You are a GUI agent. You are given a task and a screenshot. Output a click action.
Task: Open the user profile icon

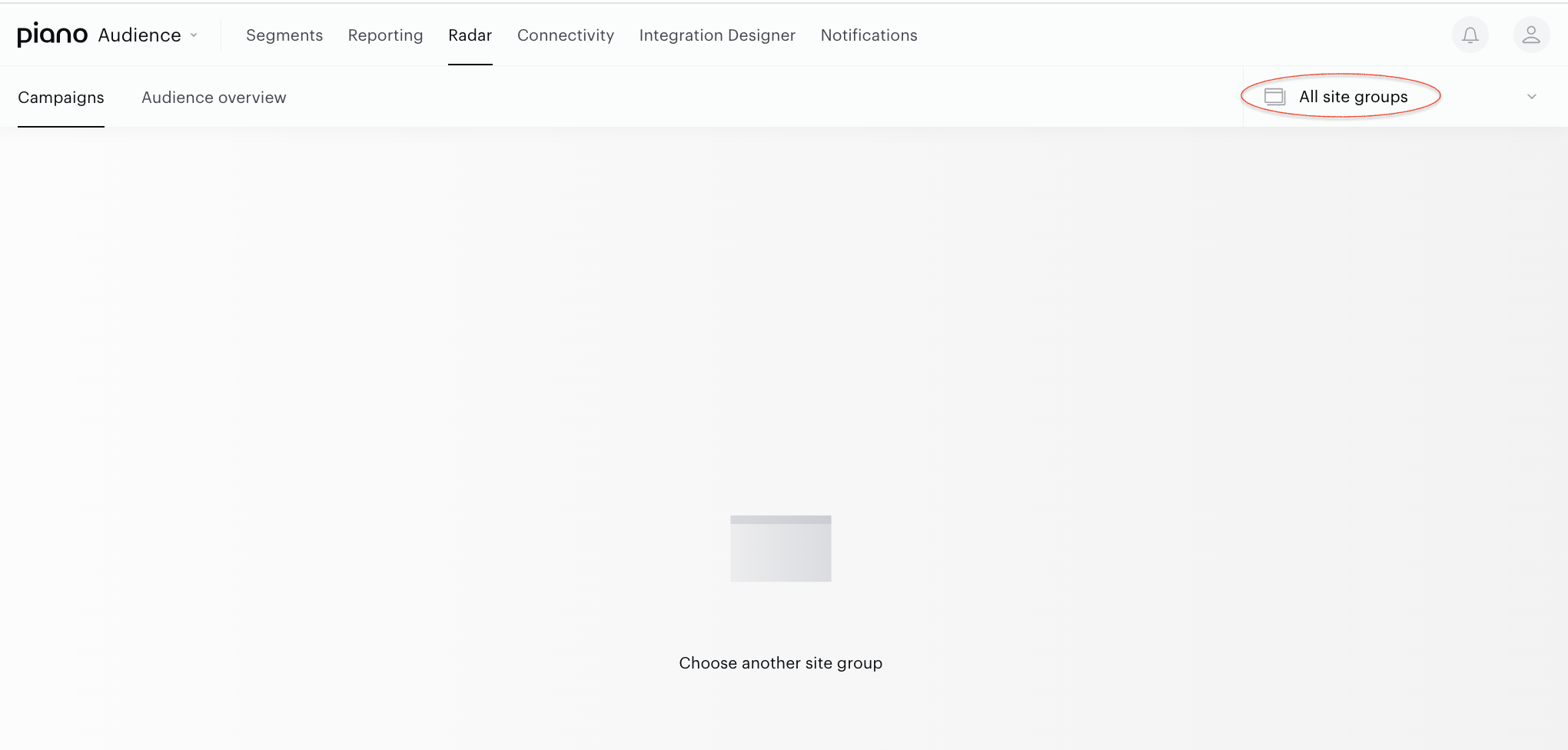pyautogui.click(x=1531, y=35)
